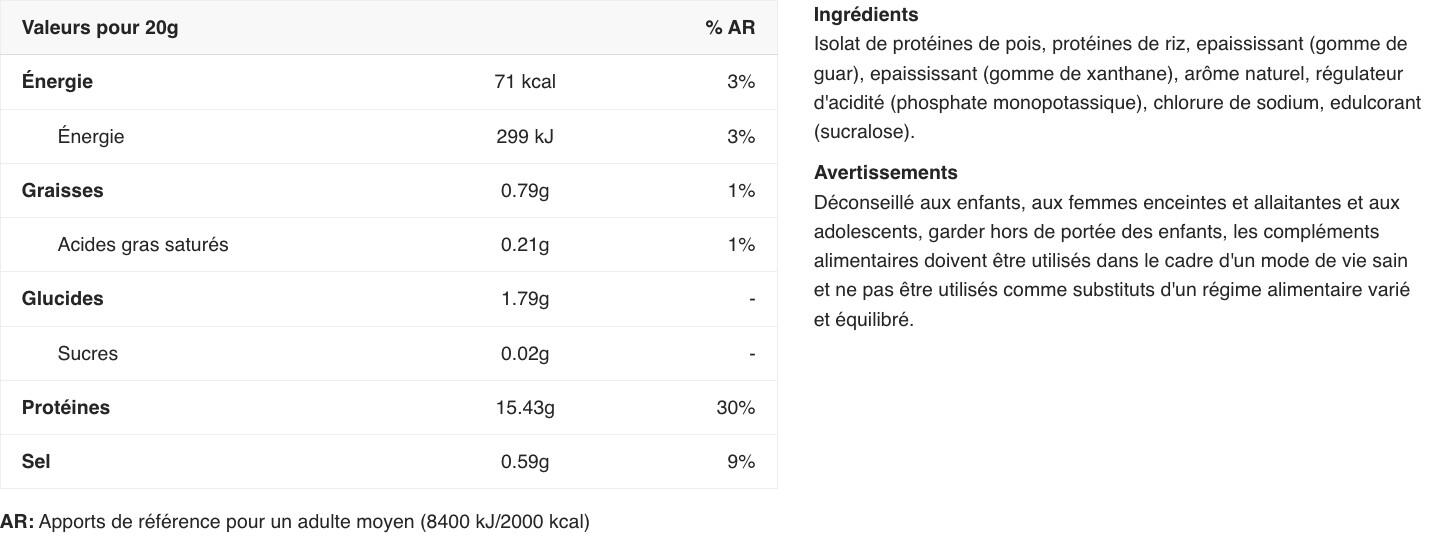
Task: Click the 71 kcal energy value
Action: (525, 82)
